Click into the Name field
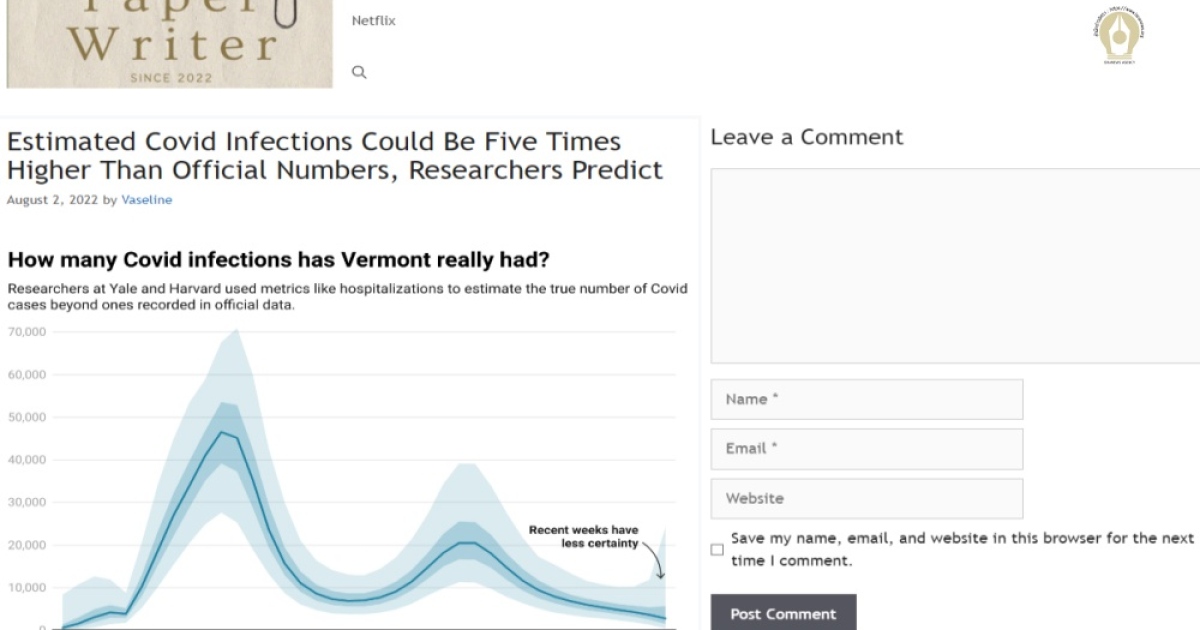Viewport: 1200px width, 630px height. [x=867, y=399]
